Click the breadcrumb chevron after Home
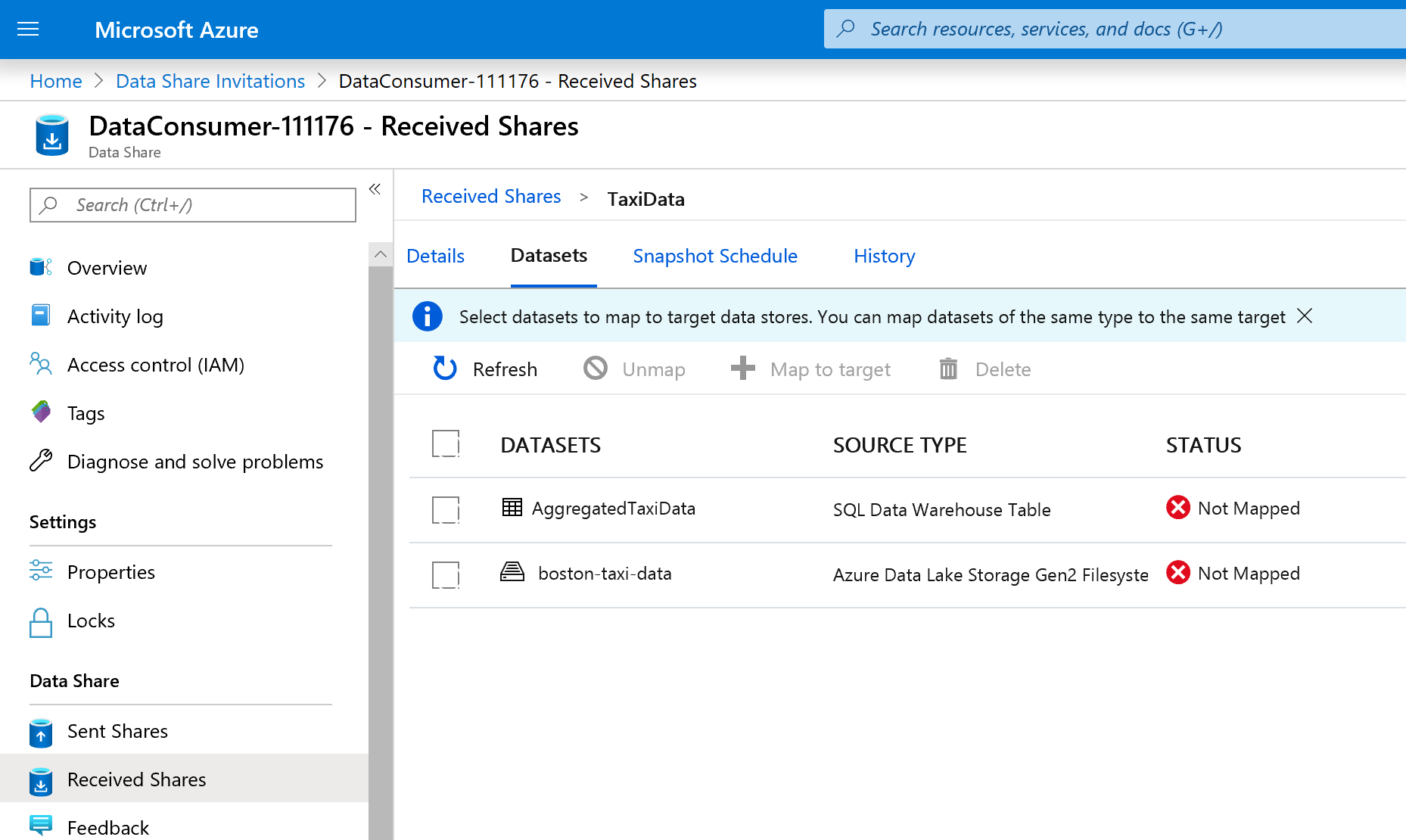This screenshot has width=1406, height=840. [x=98, y=81]
